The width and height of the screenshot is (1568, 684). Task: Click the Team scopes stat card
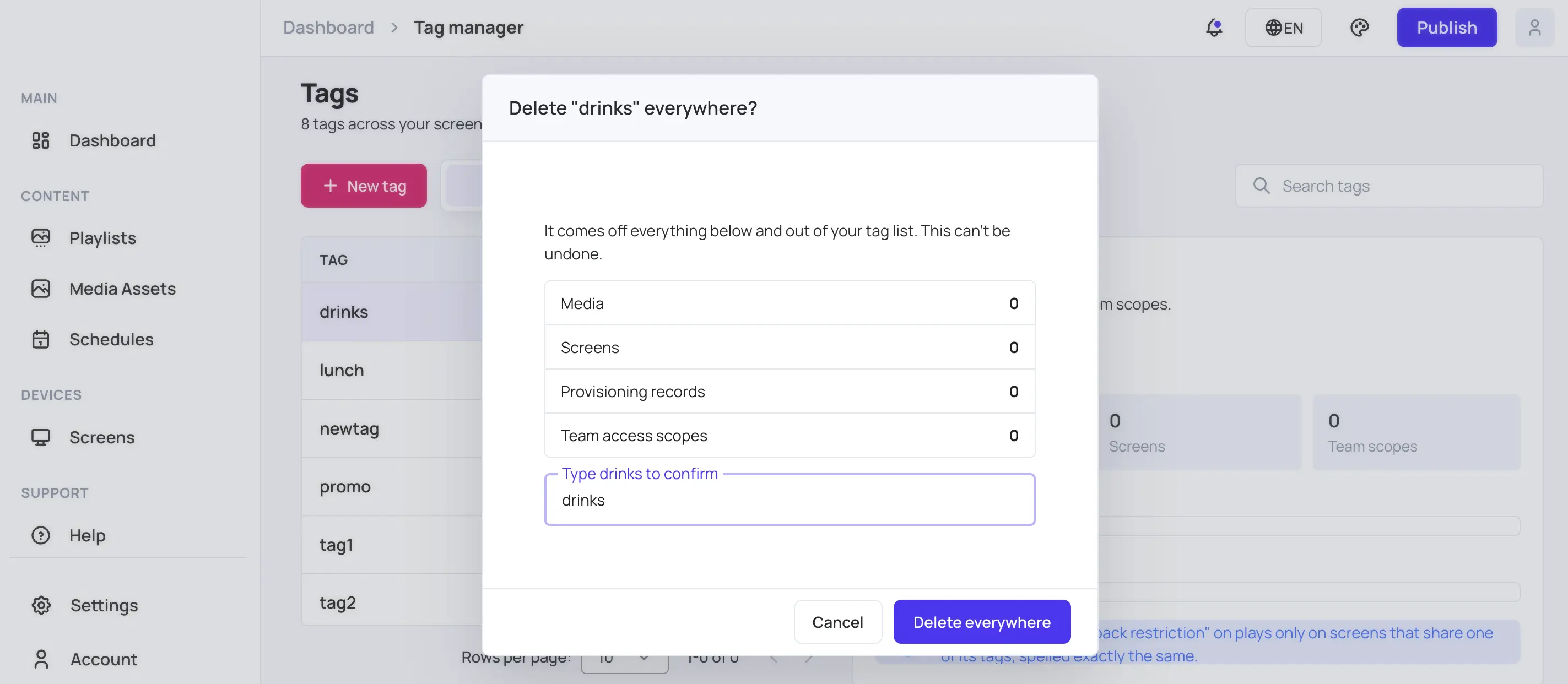coord(1416,432)
